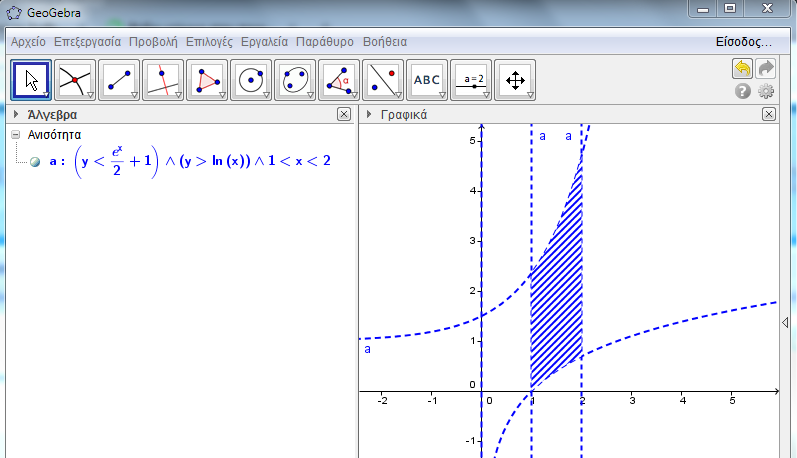Click the Είσοδος sign-in button
Viewport: 797px width, 458px height.
(x=744, y=42)
